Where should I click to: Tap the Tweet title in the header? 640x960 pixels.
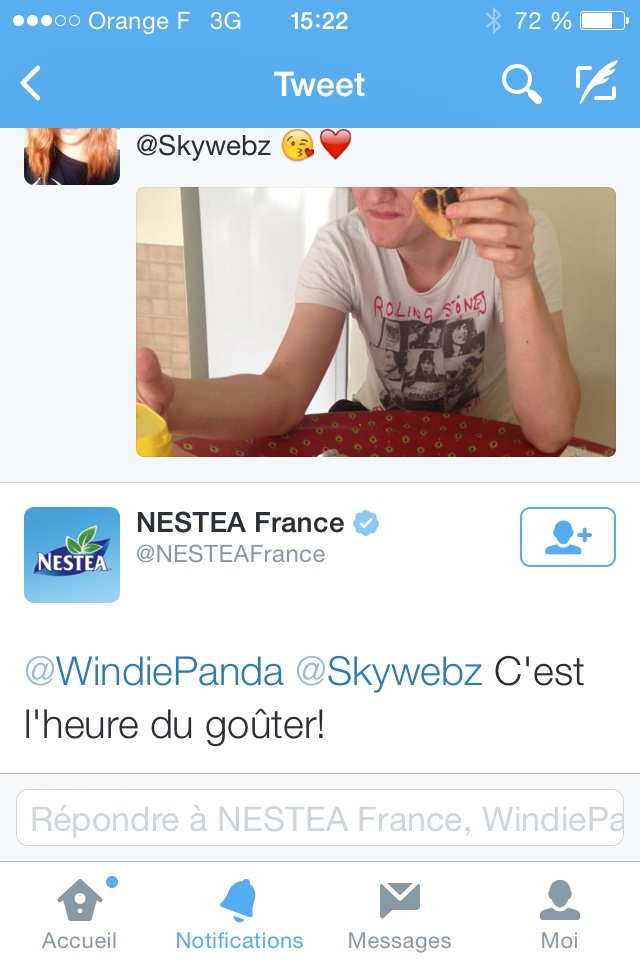pos(319,84)
